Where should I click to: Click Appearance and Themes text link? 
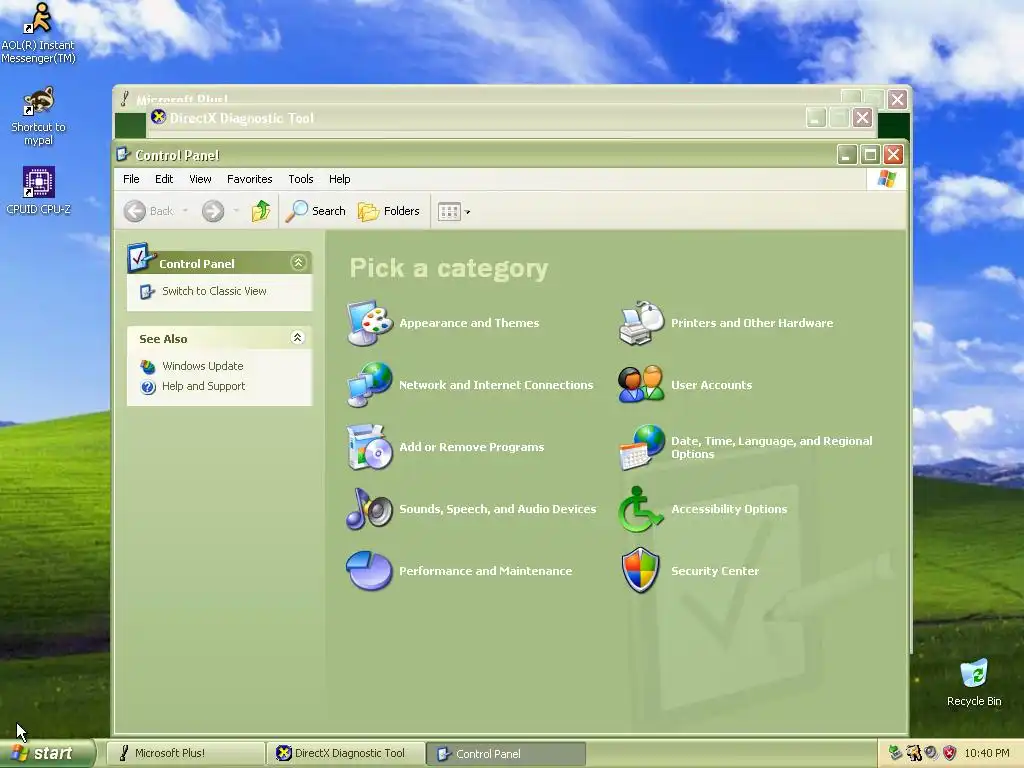(x=470, y=323)
